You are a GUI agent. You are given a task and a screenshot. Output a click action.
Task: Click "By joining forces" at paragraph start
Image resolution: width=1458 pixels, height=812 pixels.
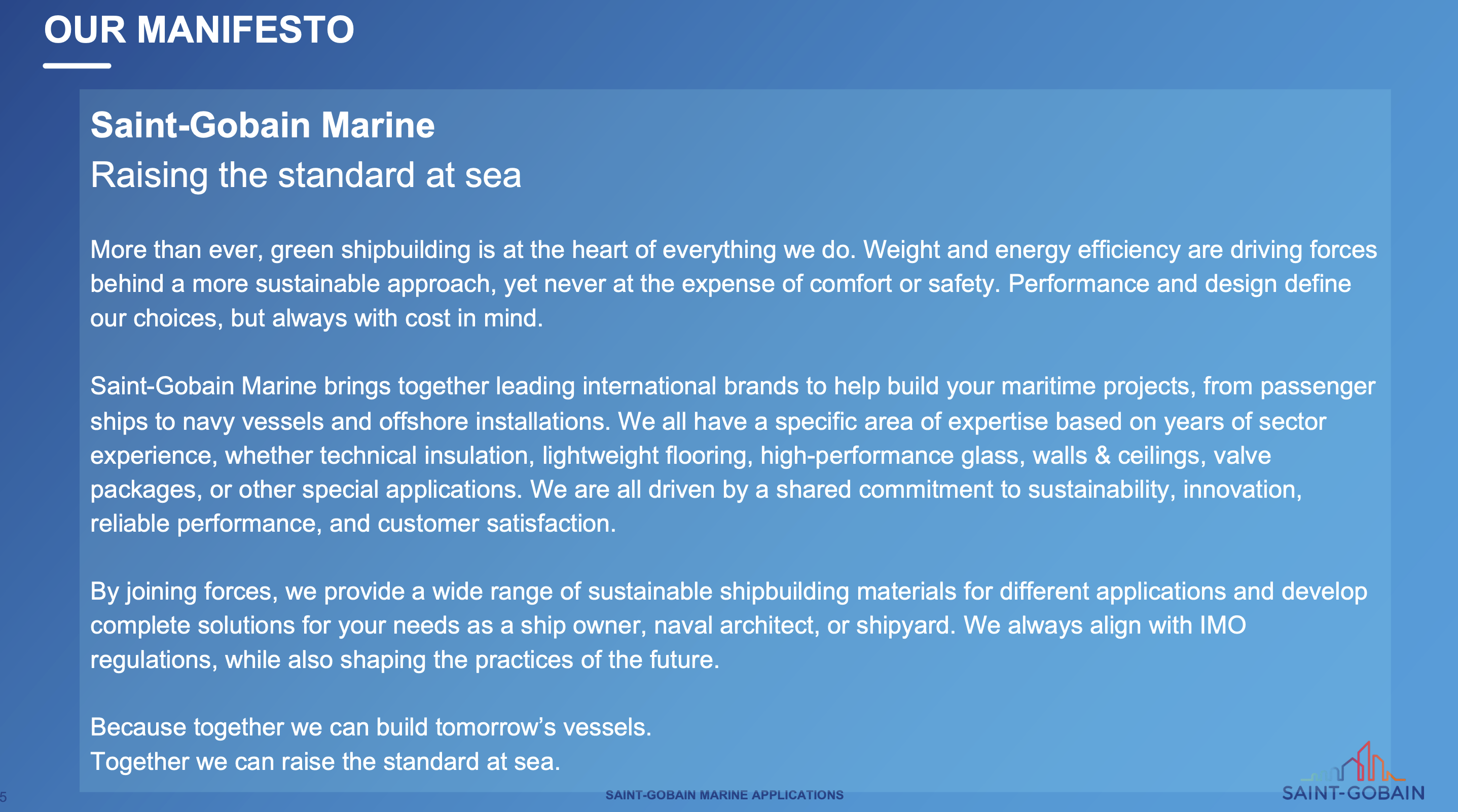tap(184, 592)
